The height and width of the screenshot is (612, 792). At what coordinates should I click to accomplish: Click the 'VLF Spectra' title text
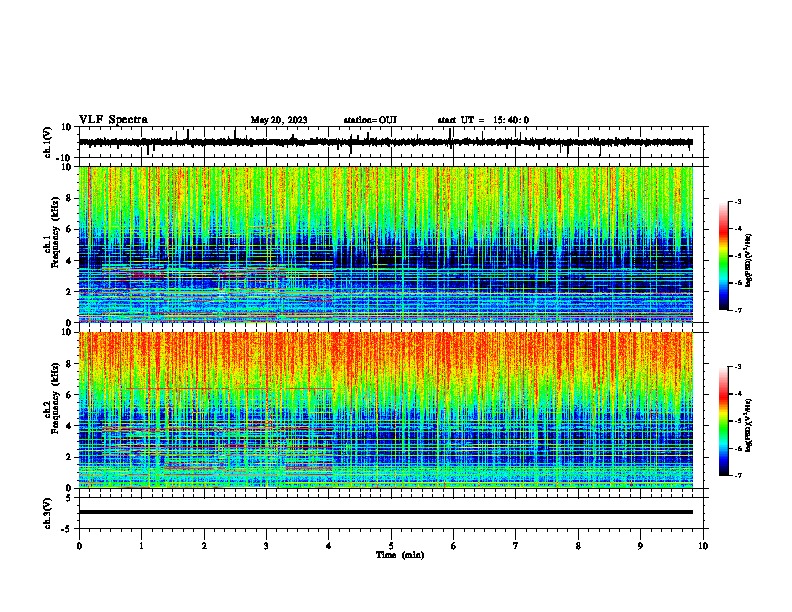click(113, 120)
